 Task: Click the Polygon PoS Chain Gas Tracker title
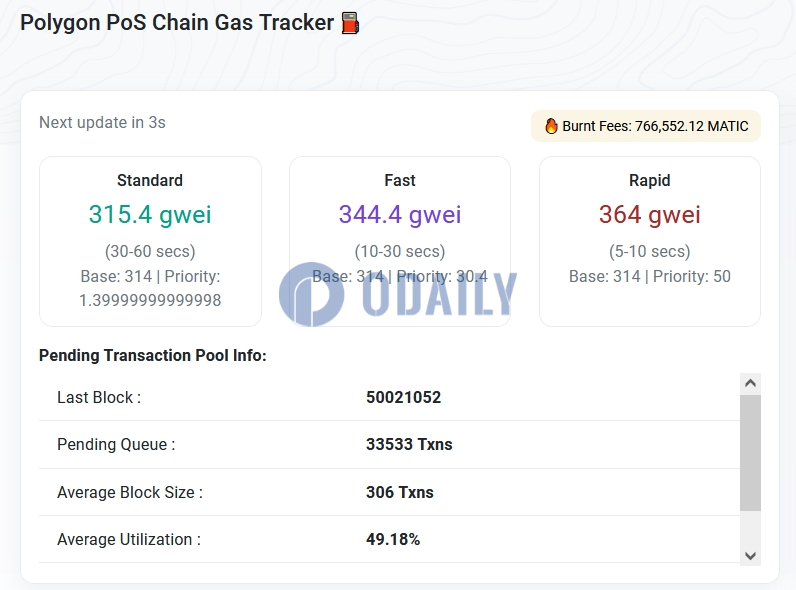point(177,23)
